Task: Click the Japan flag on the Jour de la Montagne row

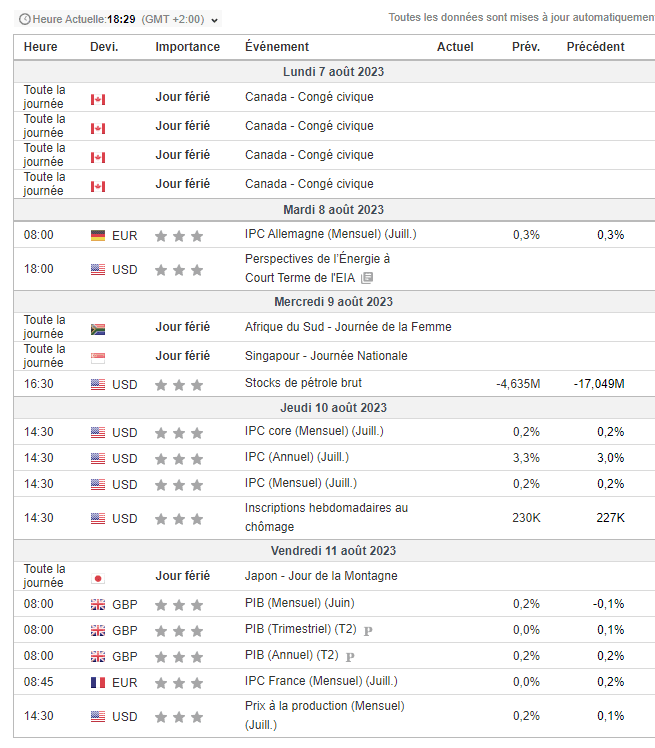Action: pos(98,579)
